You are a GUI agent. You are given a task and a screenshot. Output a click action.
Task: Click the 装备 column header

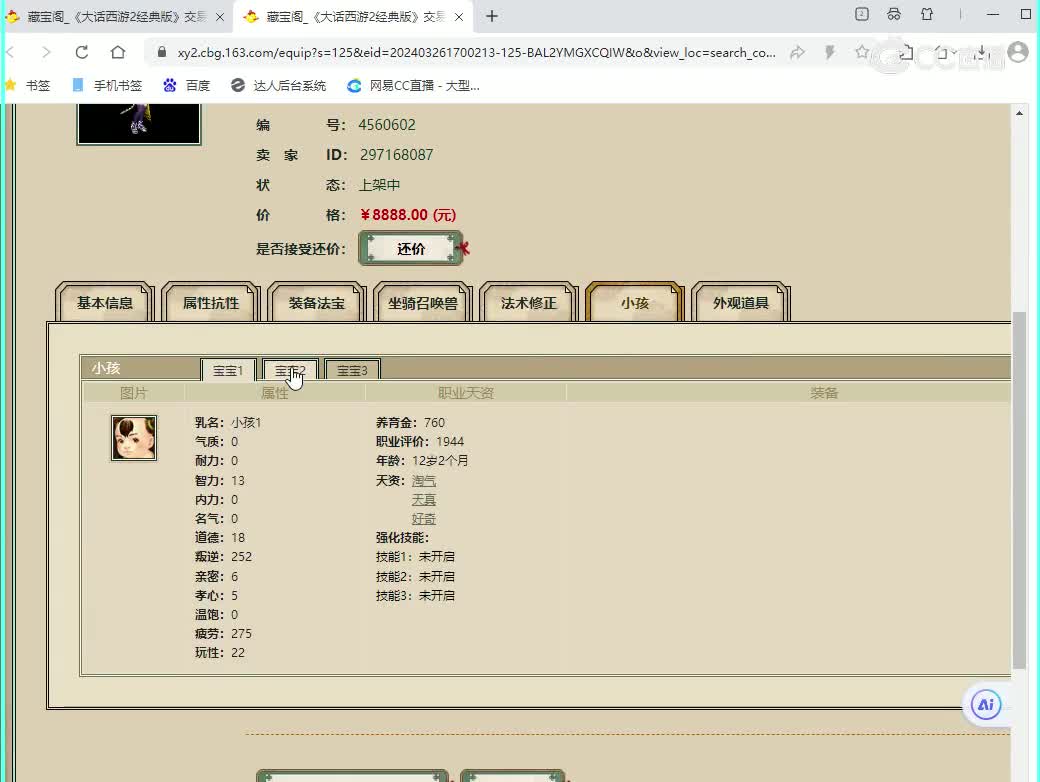click(824, 393)
